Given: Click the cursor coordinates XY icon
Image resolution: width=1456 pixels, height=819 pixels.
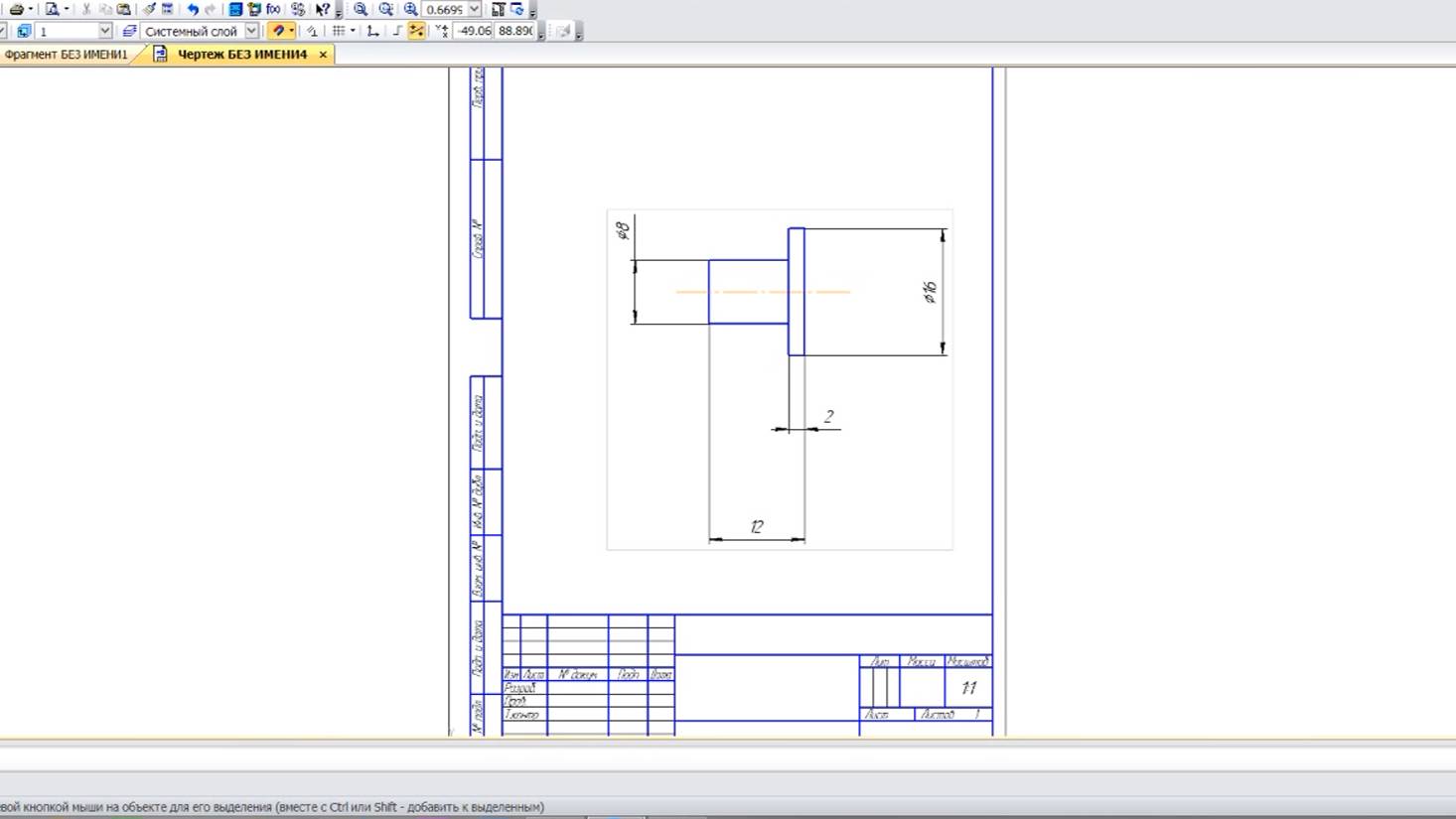Looking at the screenshot, I should (x=442, y=31).
